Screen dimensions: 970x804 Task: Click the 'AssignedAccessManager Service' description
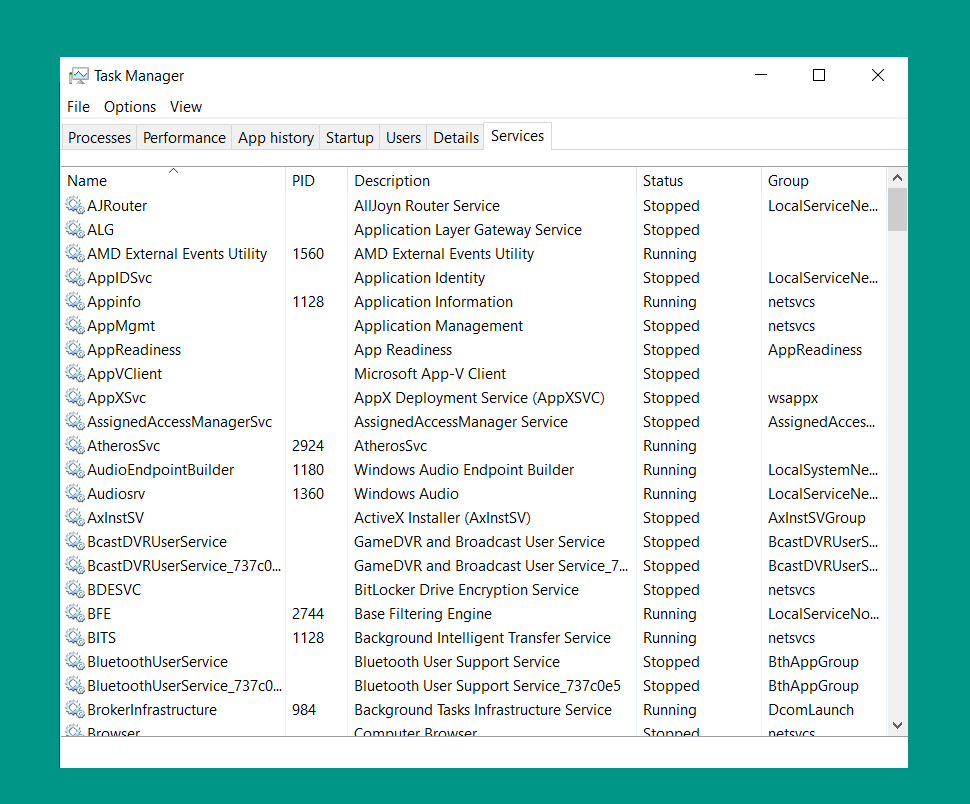(461, 422)
